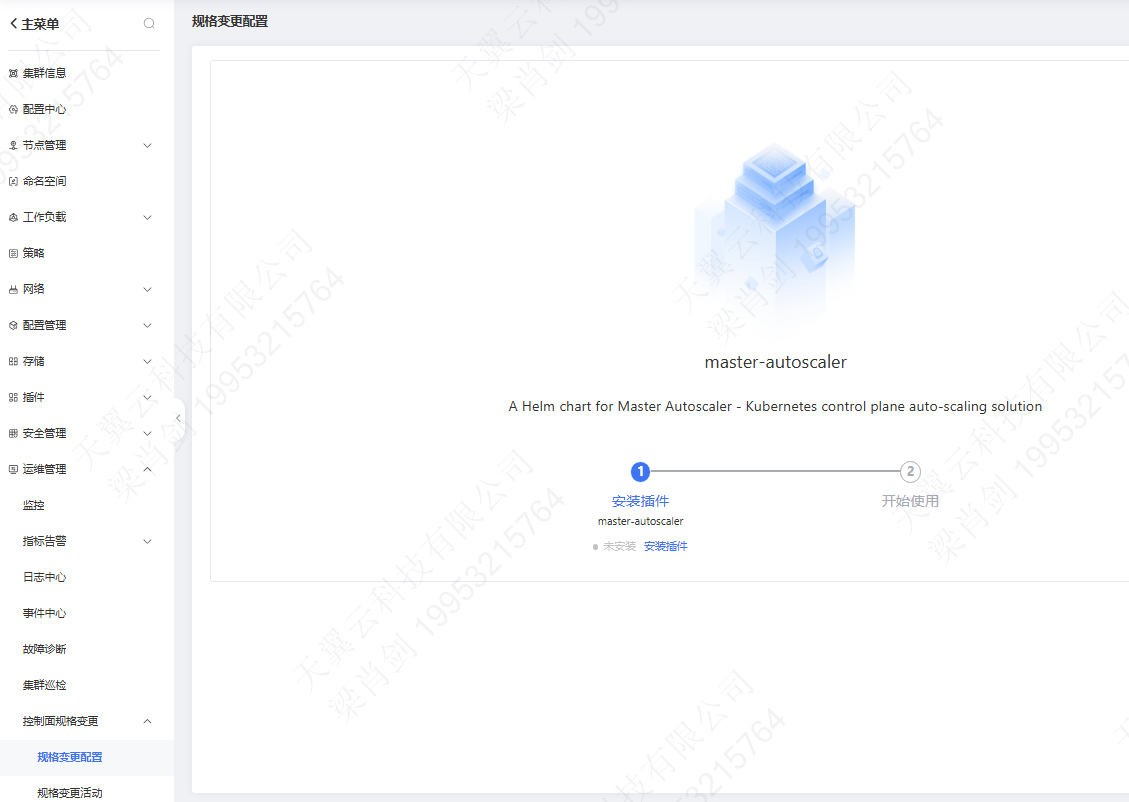Open the sidebar search magnifier icon
The height and width of the screenshot is (802, 1129).
[149, 24]
